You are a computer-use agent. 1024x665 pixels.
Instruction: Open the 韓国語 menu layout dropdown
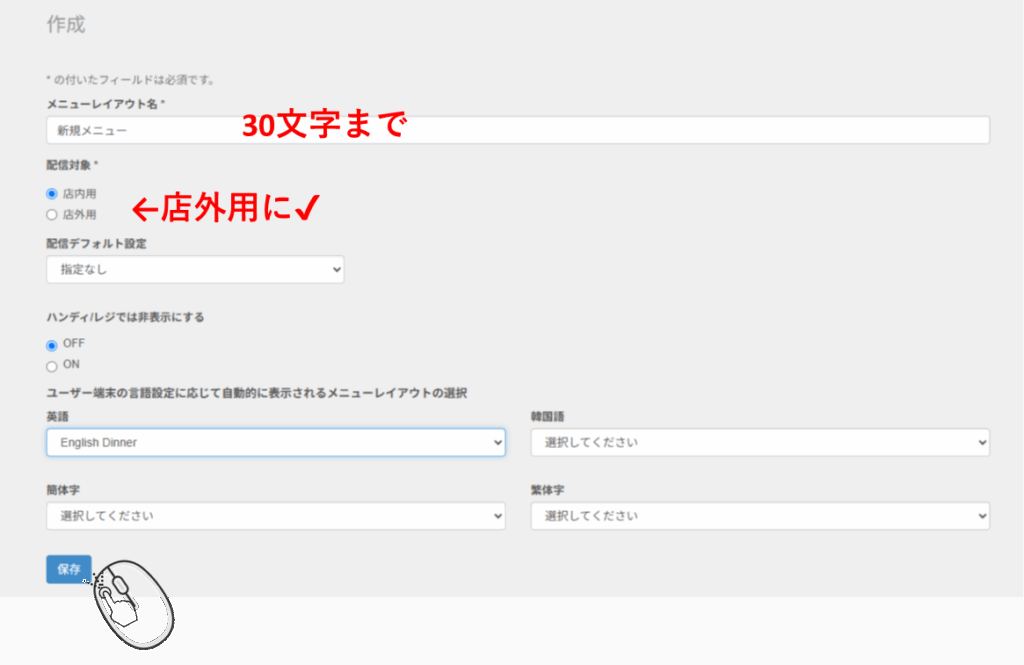759,442
